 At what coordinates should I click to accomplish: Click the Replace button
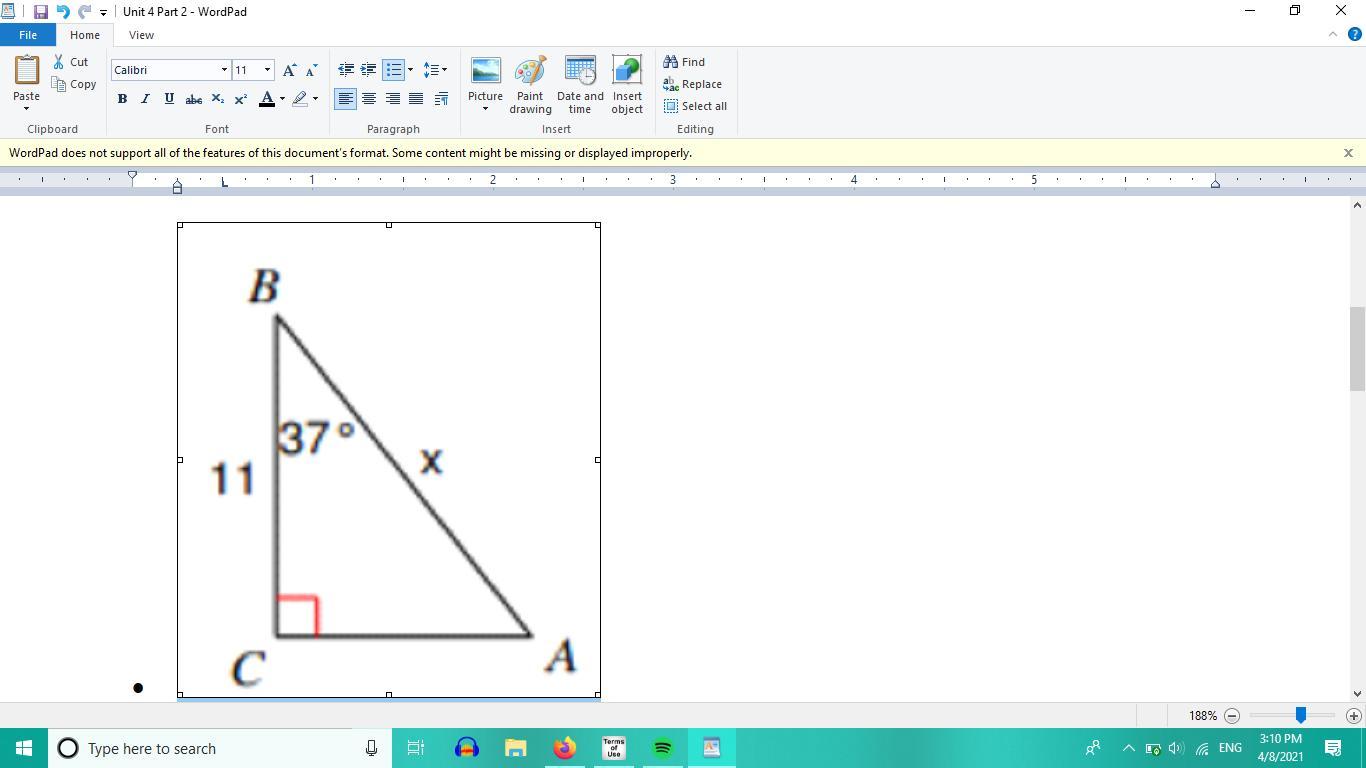point(693,84)
